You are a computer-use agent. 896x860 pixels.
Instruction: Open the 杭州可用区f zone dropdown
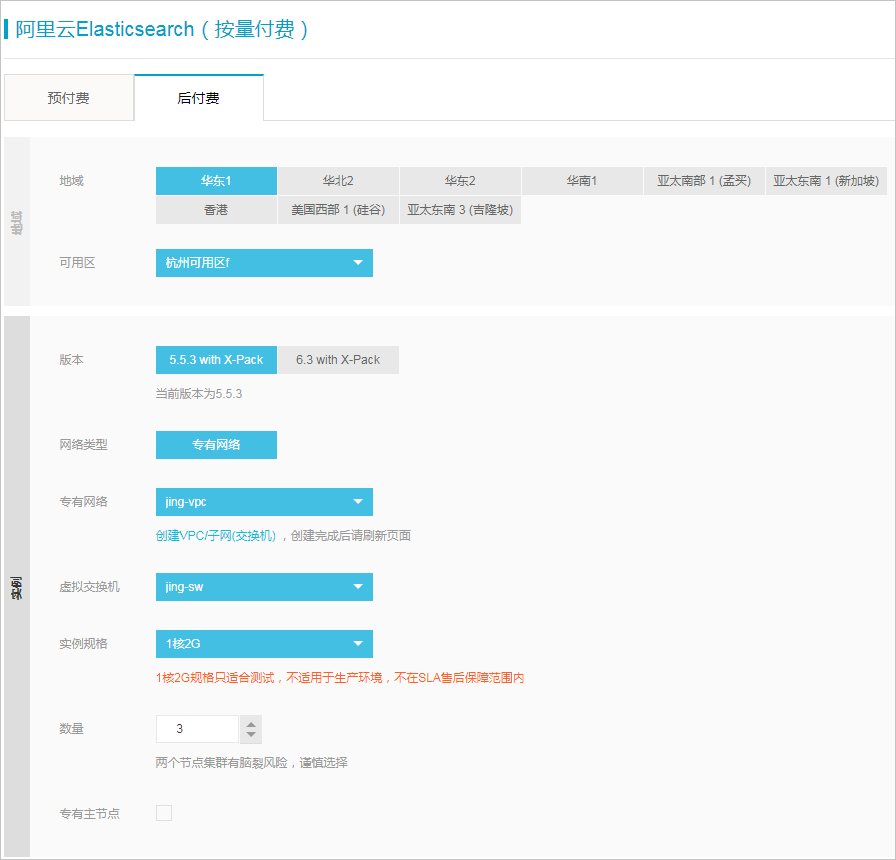[x=264, y=263]
